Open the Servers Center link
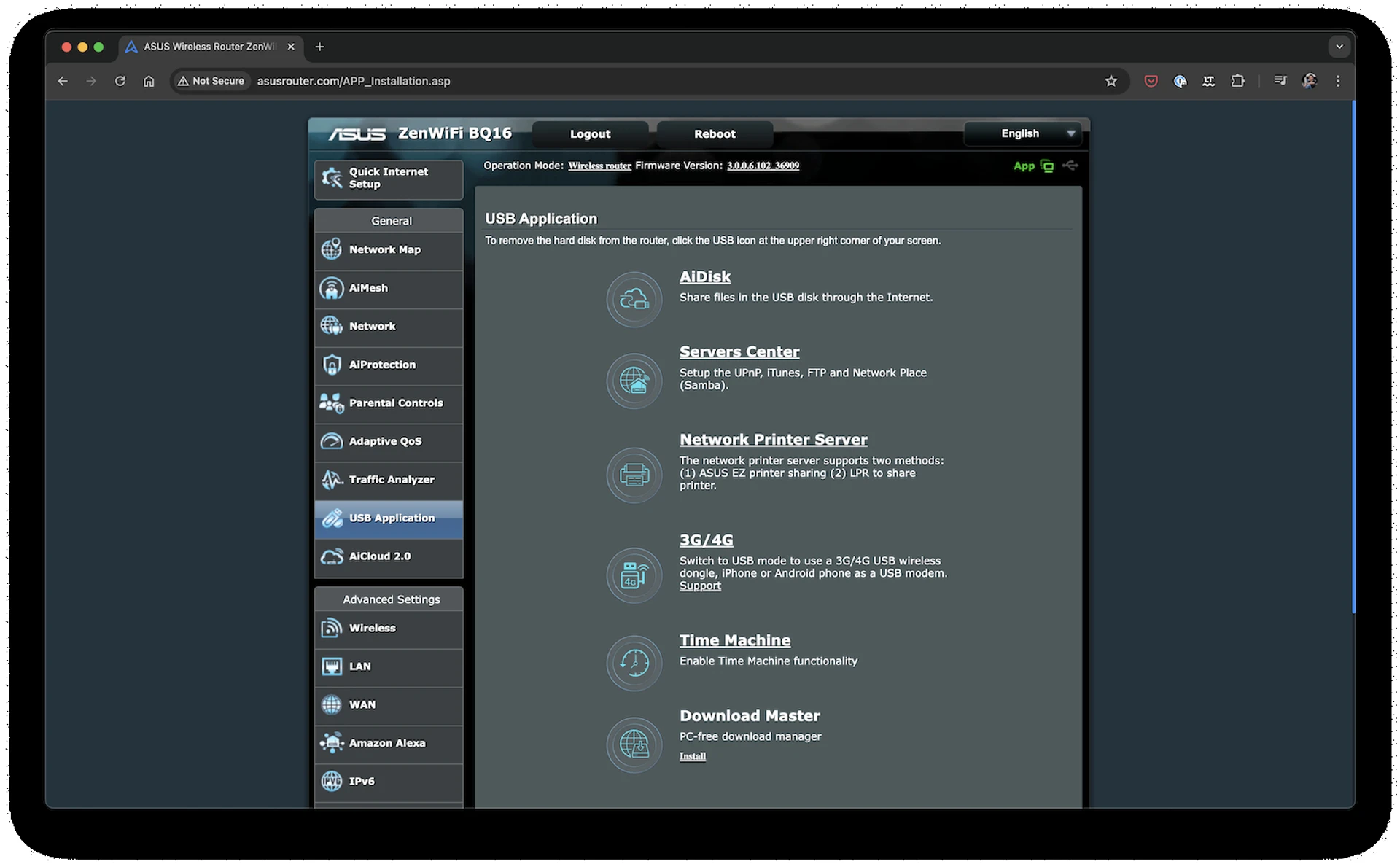The height and width of the screenshot is (867, 1400). click(739, 352)
